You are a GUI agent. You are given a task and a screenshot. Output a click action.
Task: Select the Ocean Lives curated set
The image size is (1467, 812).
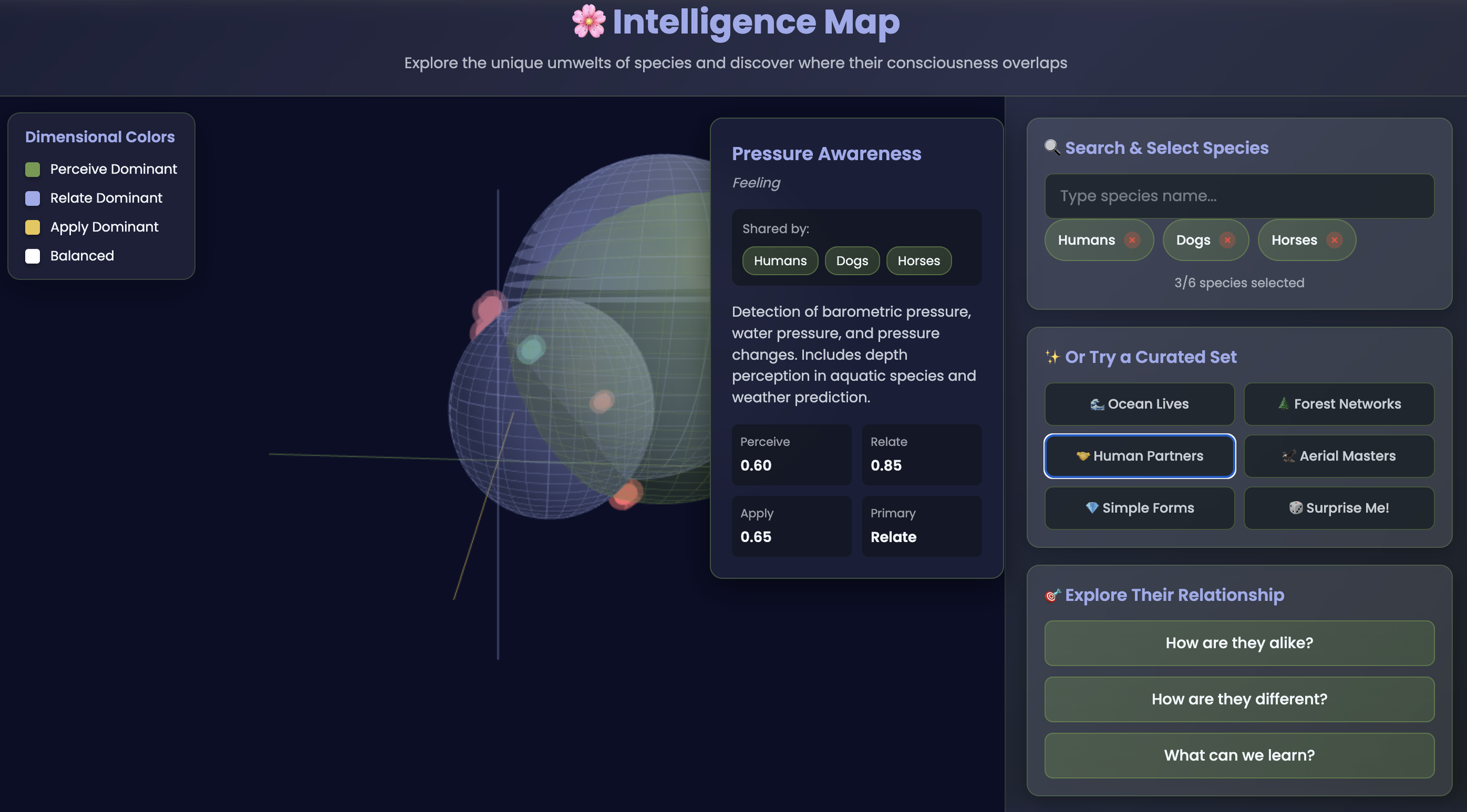1139,404
